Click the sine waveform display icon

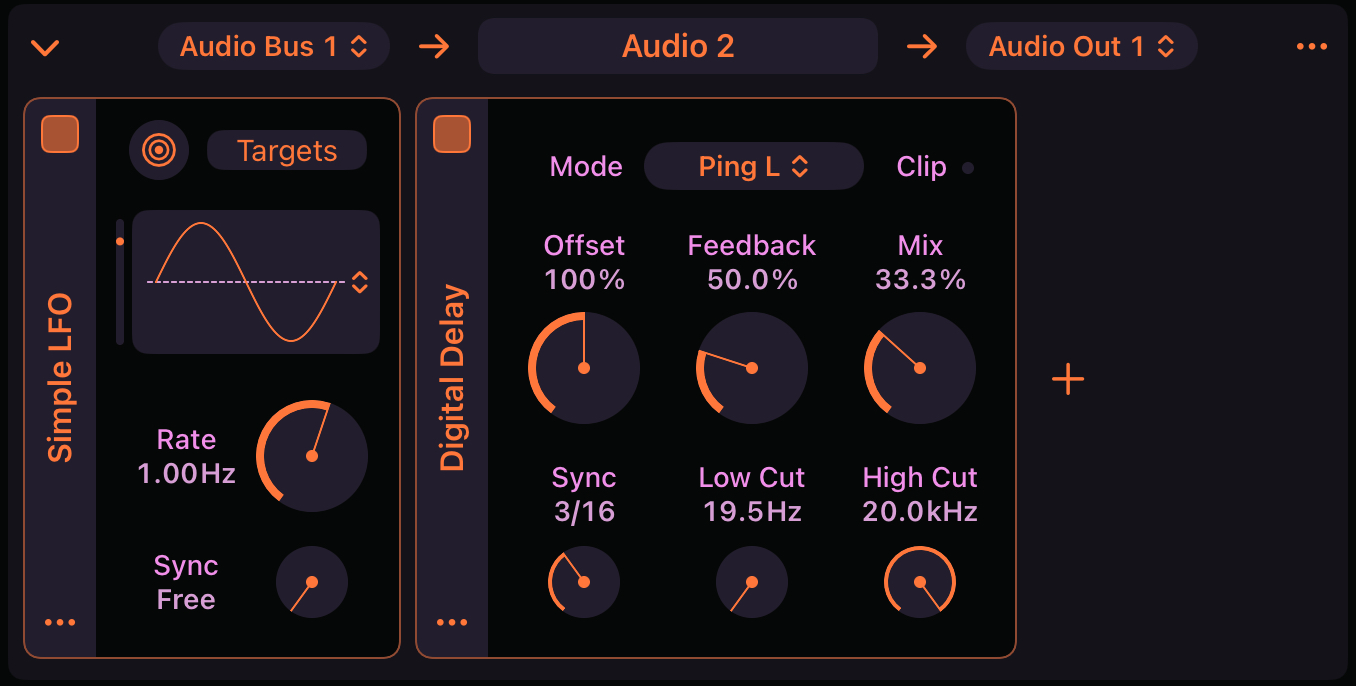pos(255,281)
